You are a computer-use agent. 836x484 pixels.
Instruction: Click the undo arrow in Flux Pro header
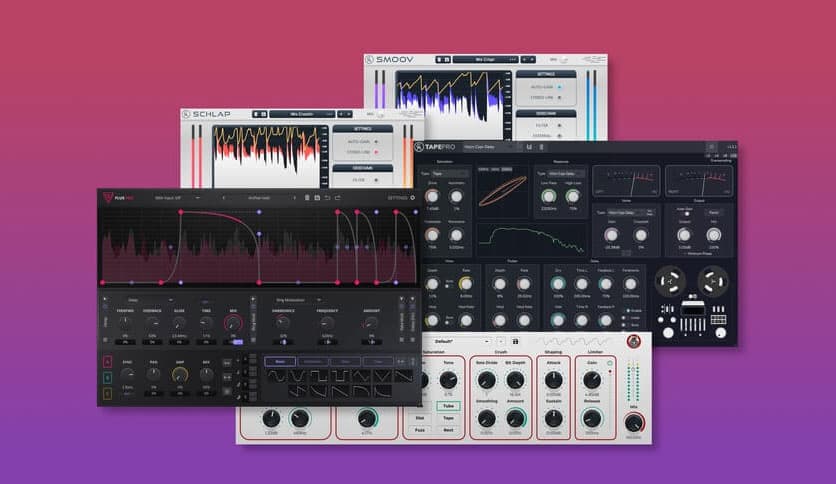click(x=327, y=198)
